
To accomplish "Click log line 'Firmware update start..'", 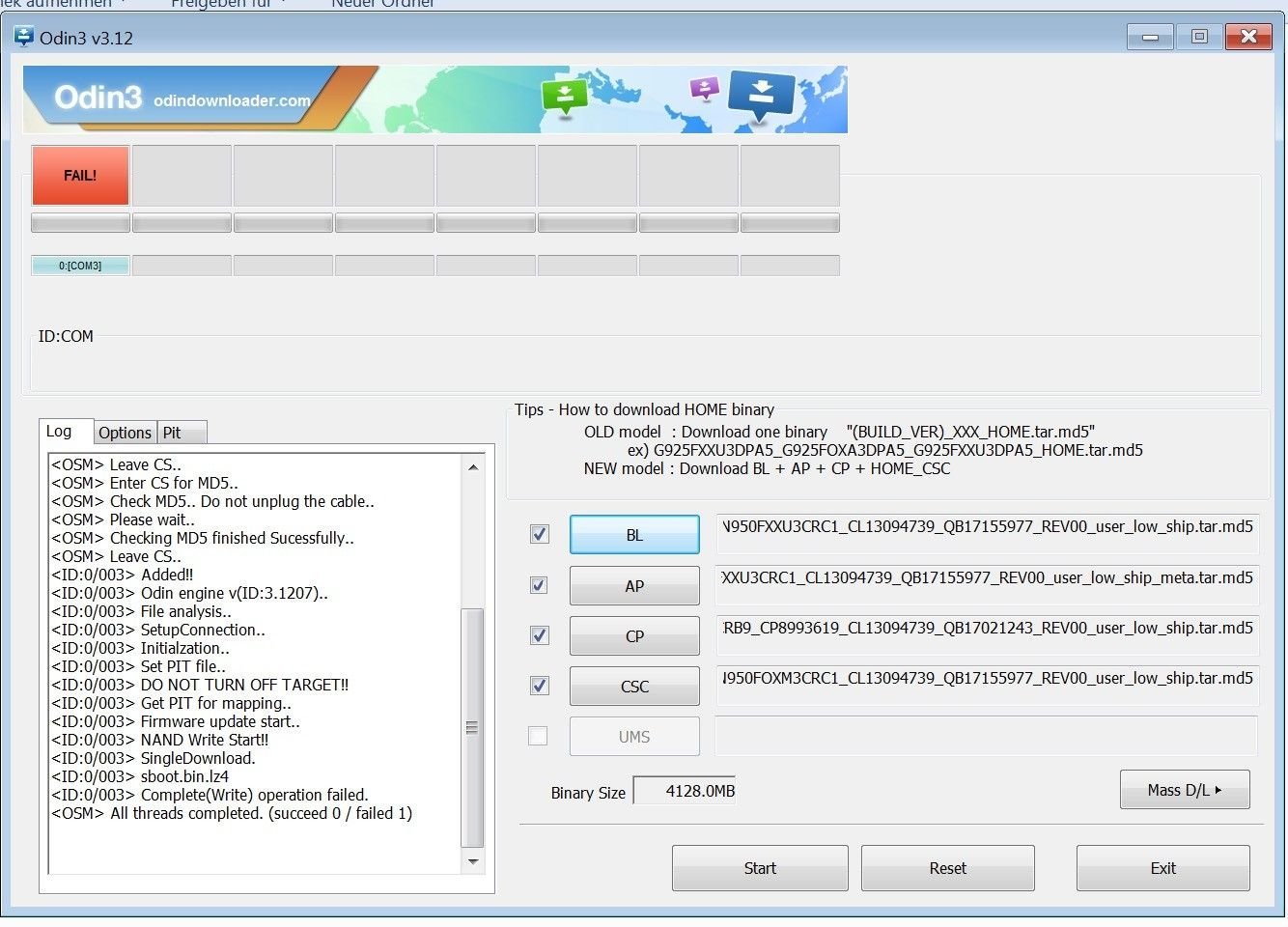I will pyautogui.click(x=220, y=721).
